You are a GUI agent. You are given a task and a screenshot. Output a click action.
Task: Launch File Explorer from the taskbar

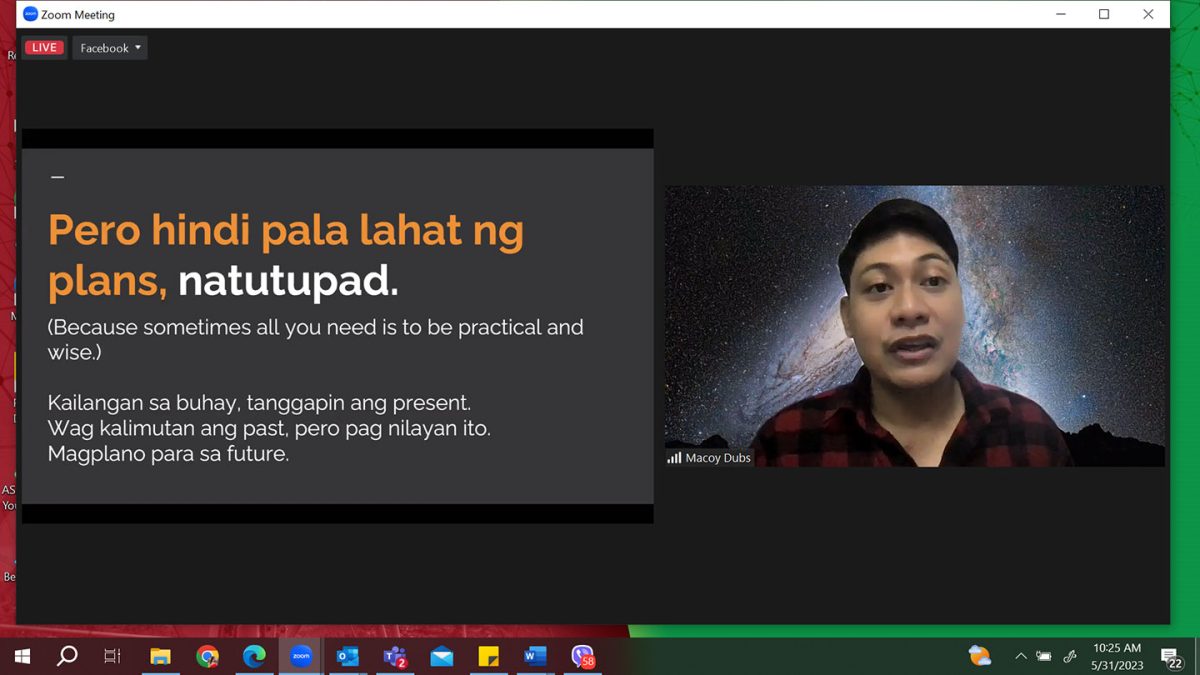(x=160, y=656)
